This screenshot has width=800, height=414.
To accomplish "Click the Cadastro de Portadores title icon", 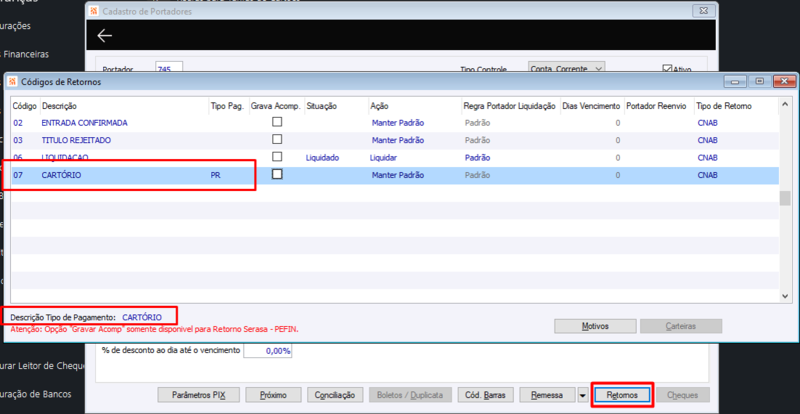I will pos(94,11).
